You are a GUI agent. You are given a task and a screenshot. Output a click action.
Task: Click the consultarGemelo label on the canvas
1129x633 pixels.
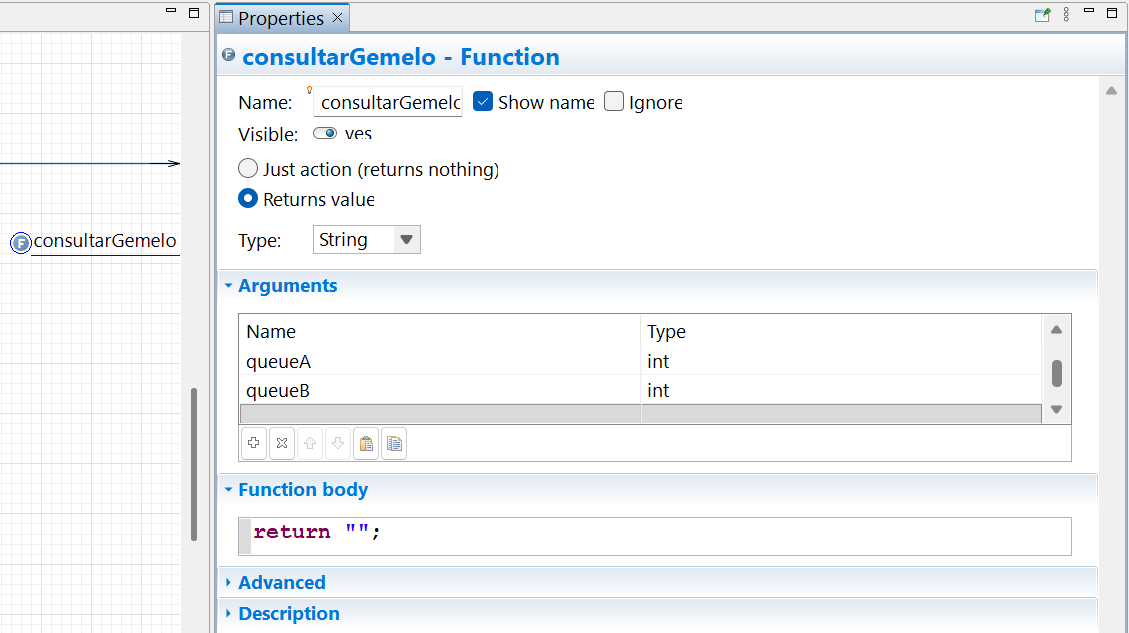(x=105, y=241)
